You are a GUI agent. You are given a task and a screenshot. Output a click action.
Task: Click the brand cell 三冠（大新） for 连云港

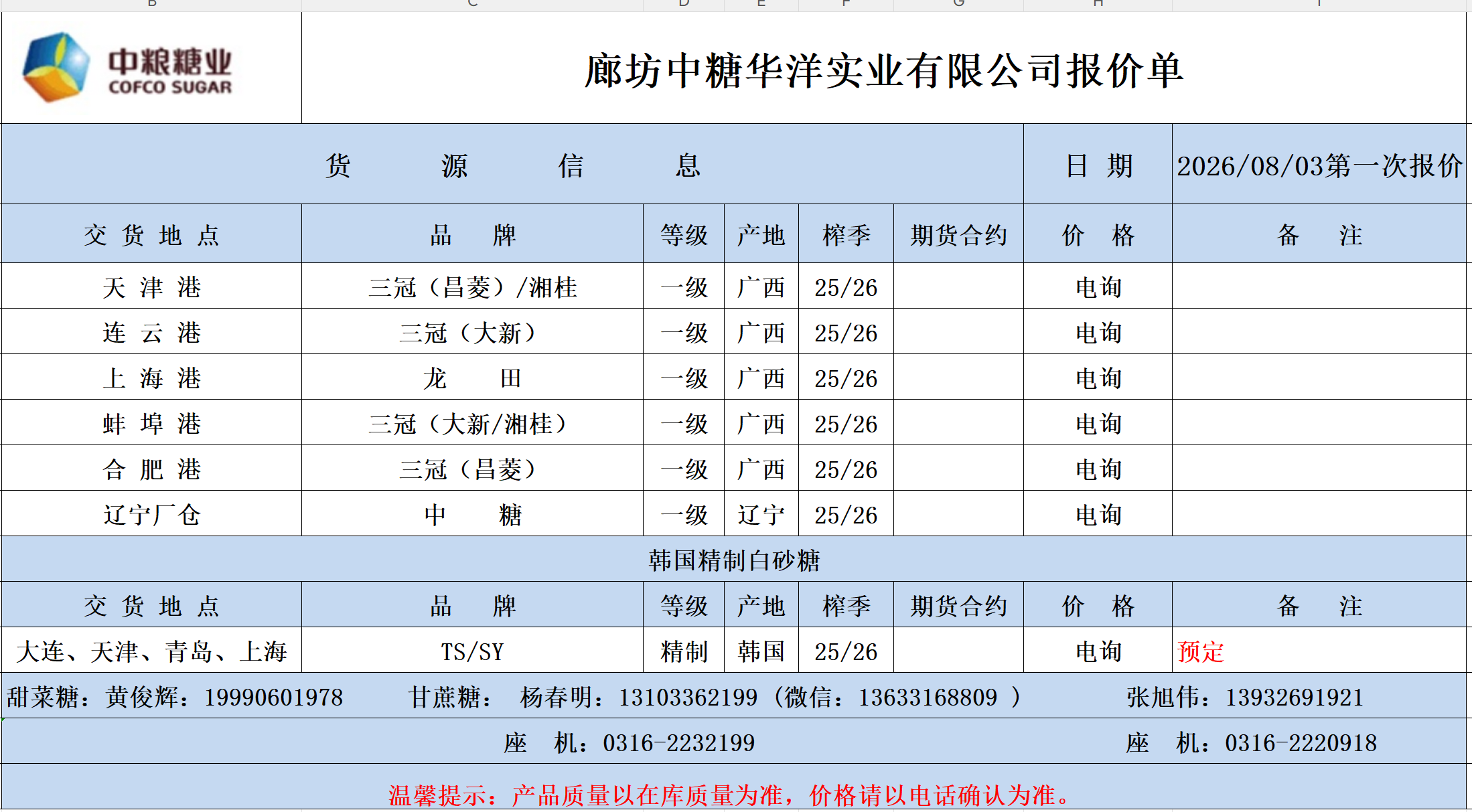pyautogui.click(x=473, y=332)
